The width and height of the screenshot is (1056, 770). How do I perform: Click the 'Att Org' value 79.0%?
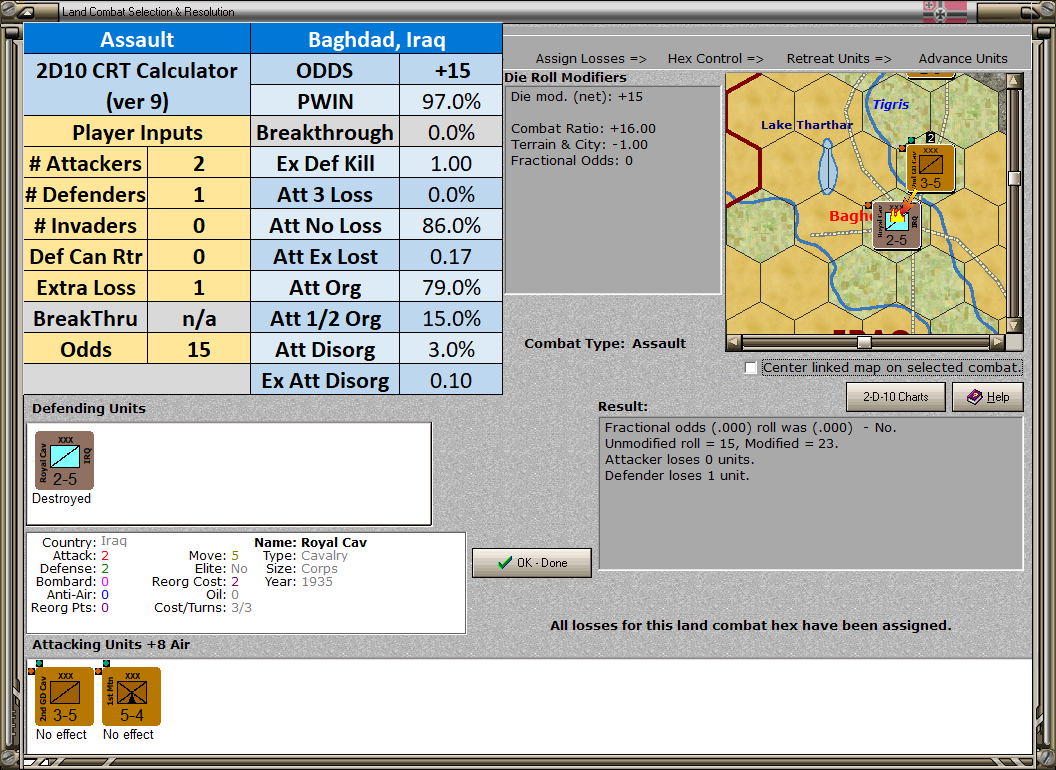[451, 287]
